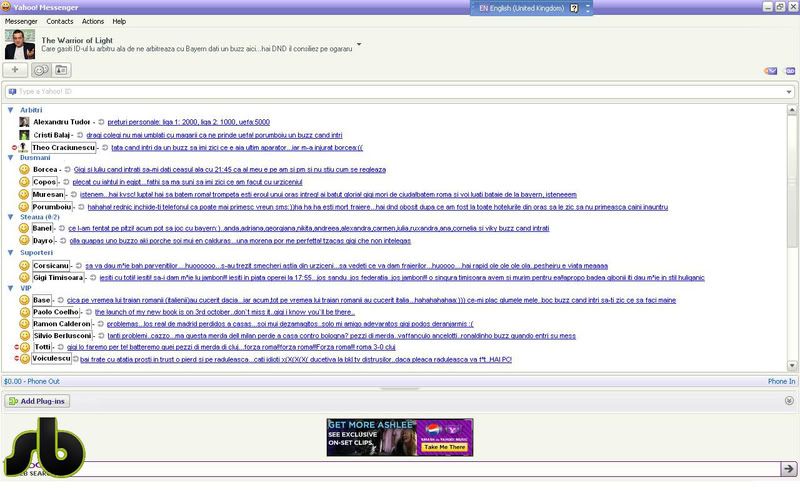Open Paolo Coelho's book launch status link
Image resolution: width=800 pixels, height=500 pixels.
coord(224,312)
